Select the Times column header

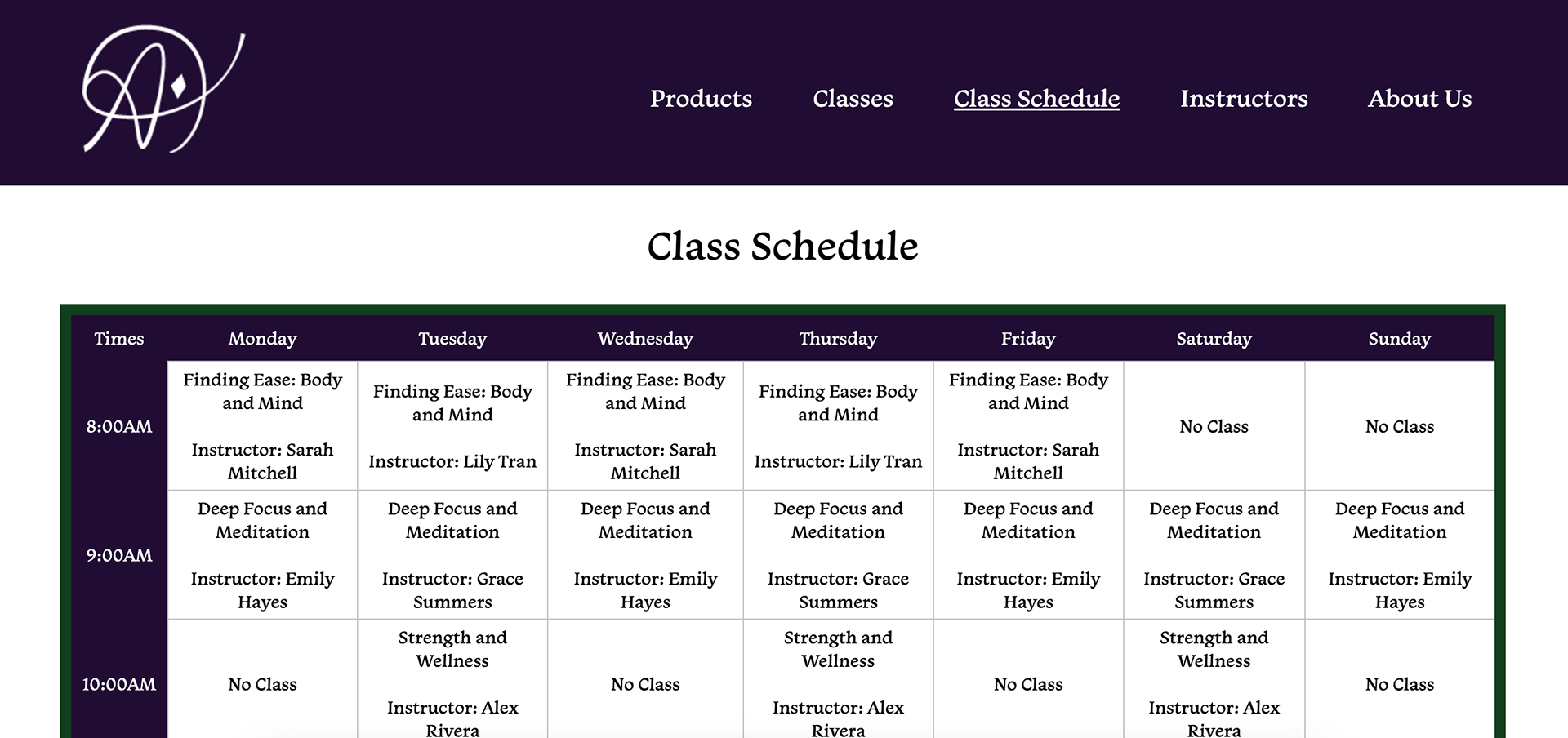[119, 339]
